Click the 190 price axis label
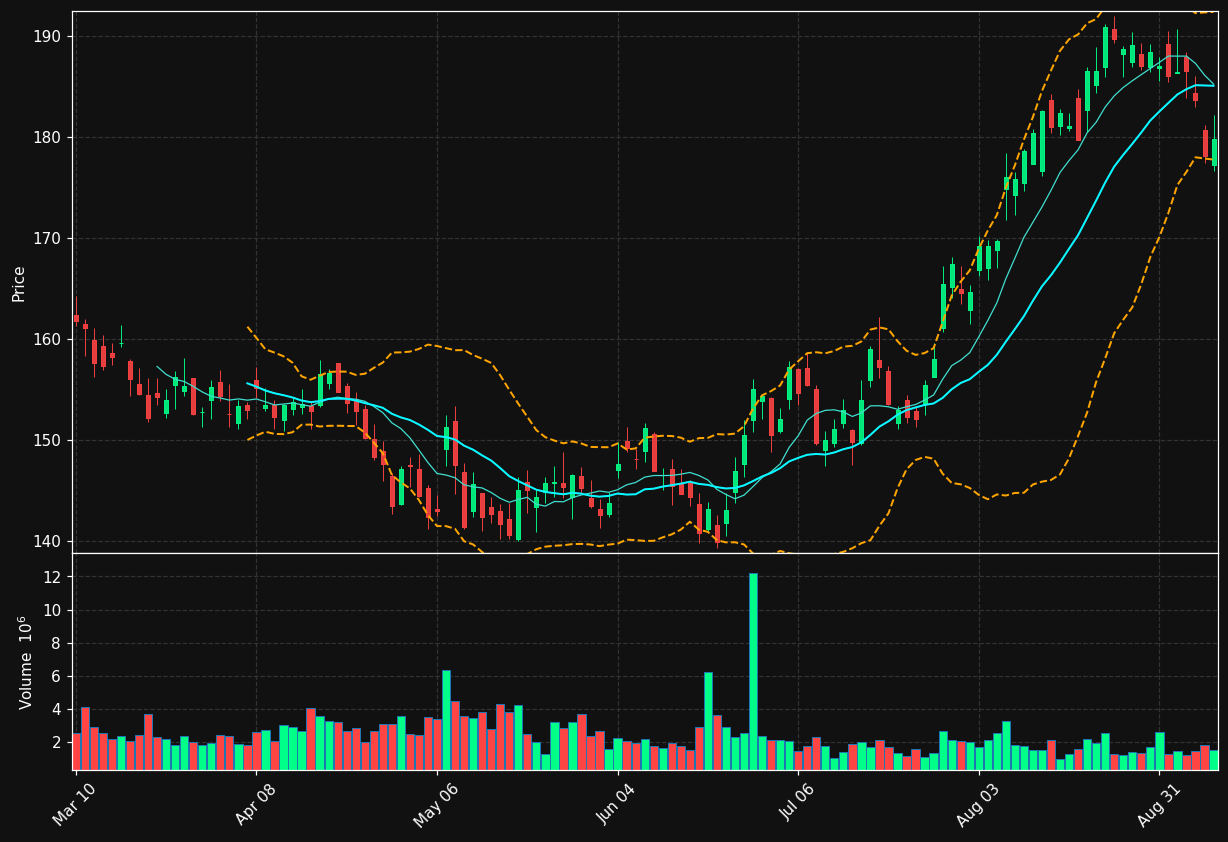This screenshot has width=1228, height=842. [x=47, y=37]
